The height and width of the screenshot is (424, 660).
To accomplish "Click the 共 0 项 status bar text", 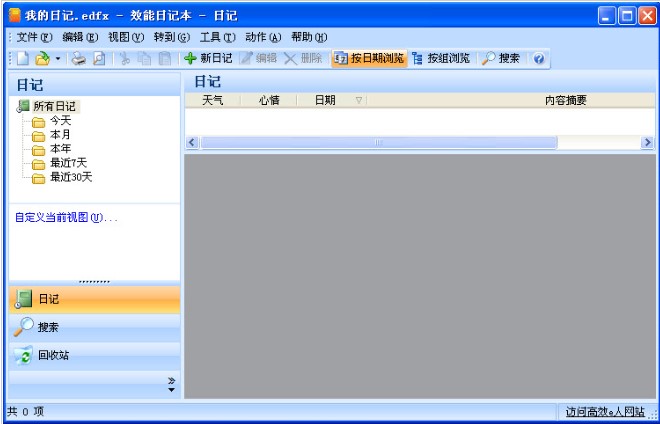I will tap(25, 411).
